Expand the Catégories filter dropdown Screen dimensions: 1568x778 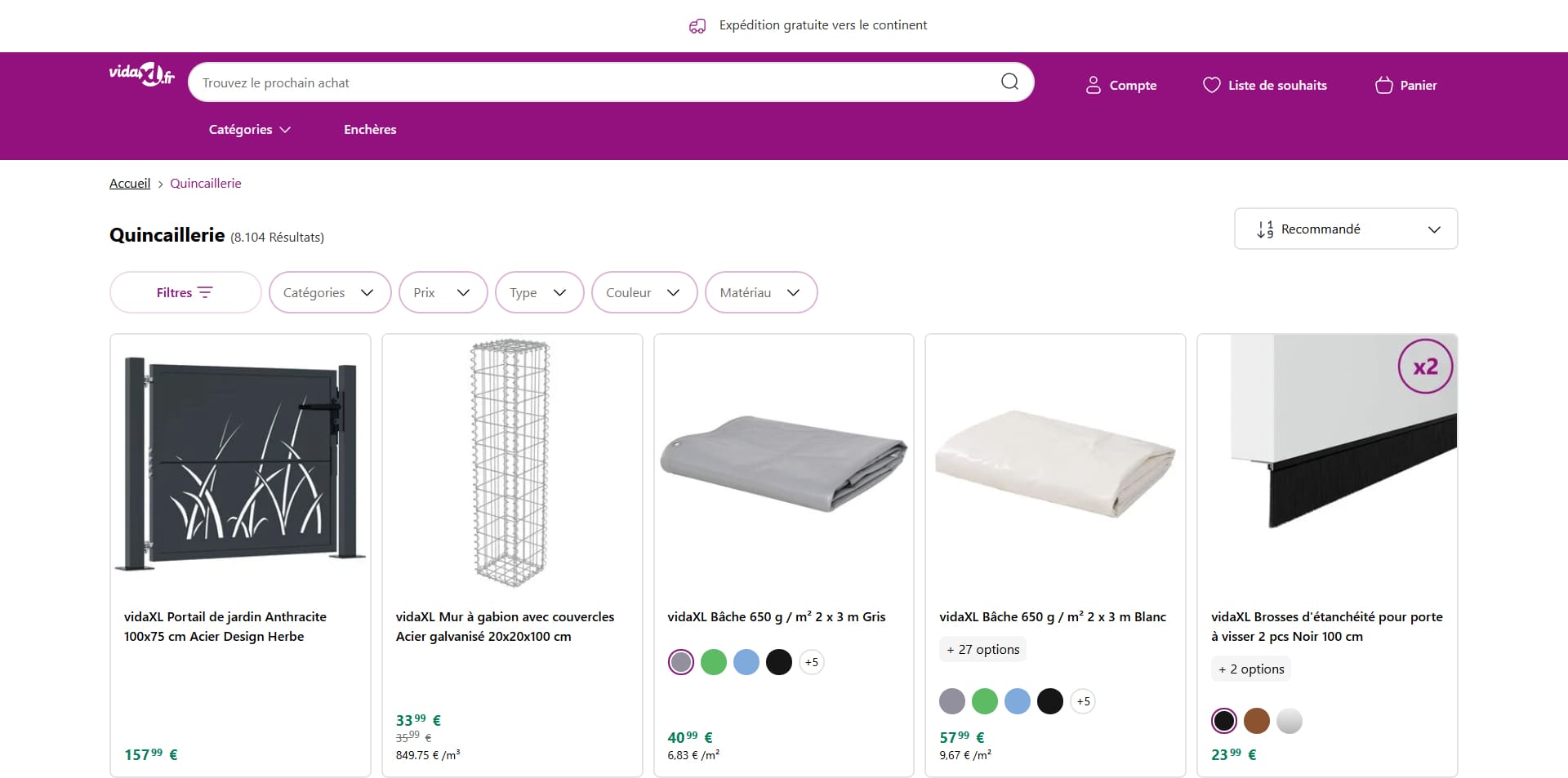[330, 292]
